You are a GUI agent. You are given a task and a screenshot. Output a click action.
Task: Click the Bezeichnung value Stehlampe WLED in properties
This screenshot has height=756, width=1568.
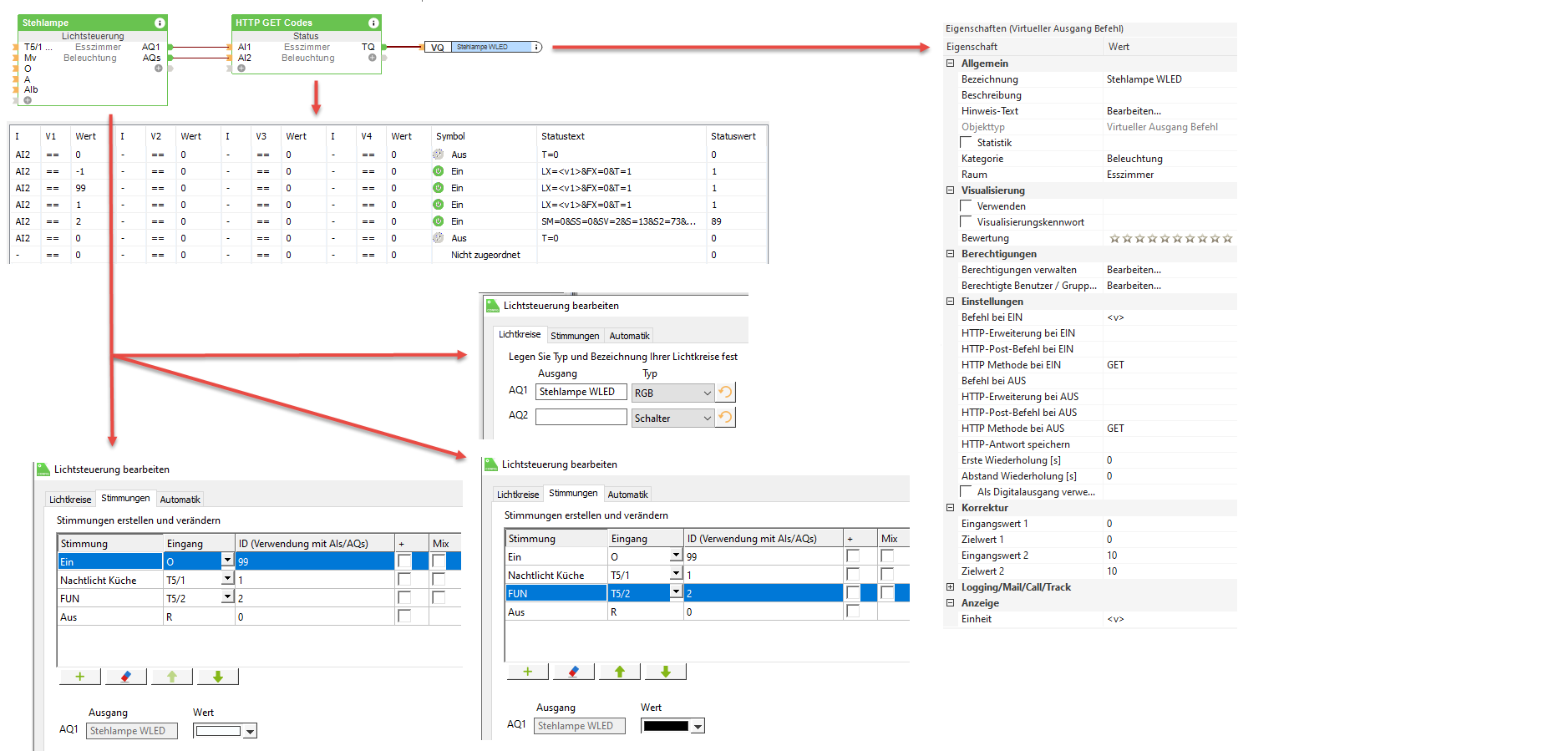click(x=1144, y=79)
